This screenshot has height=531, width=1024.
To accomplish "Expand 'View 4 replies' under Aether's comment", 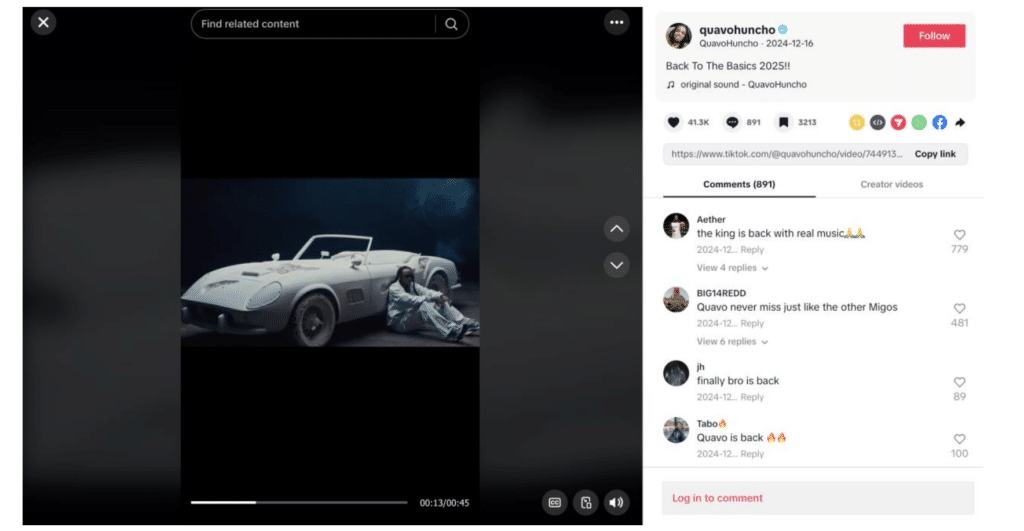I will [732, 268].
